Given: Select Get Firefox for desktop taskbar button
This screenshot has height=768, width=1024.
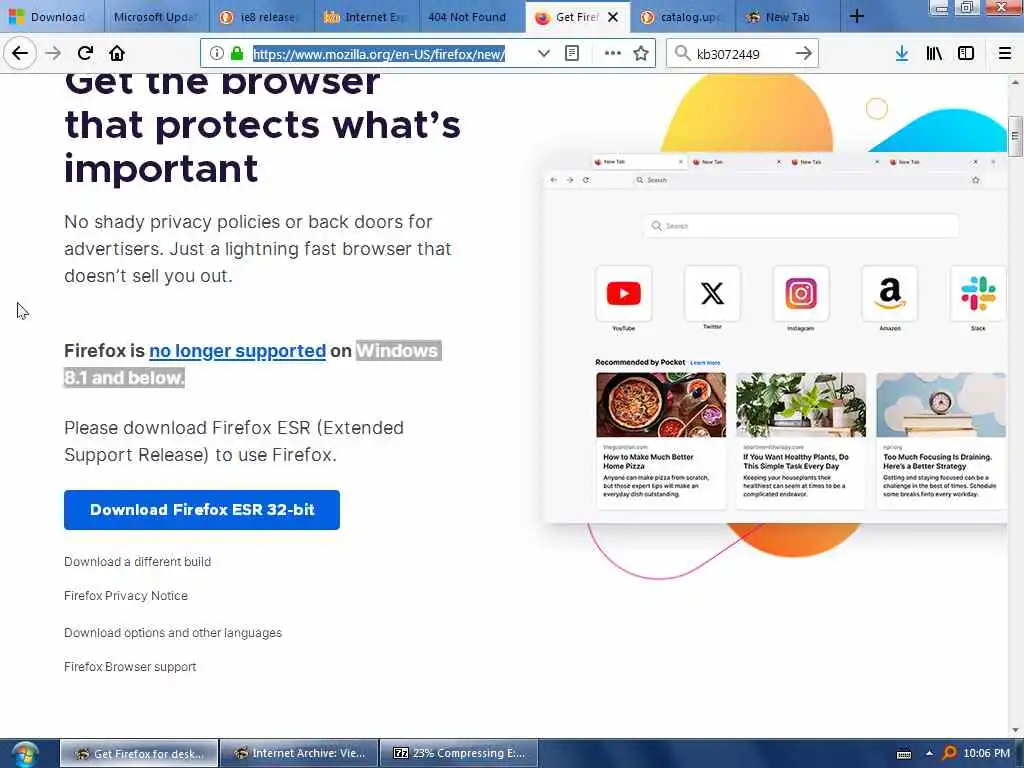Looking at the screenshot, I should (139, 753).
